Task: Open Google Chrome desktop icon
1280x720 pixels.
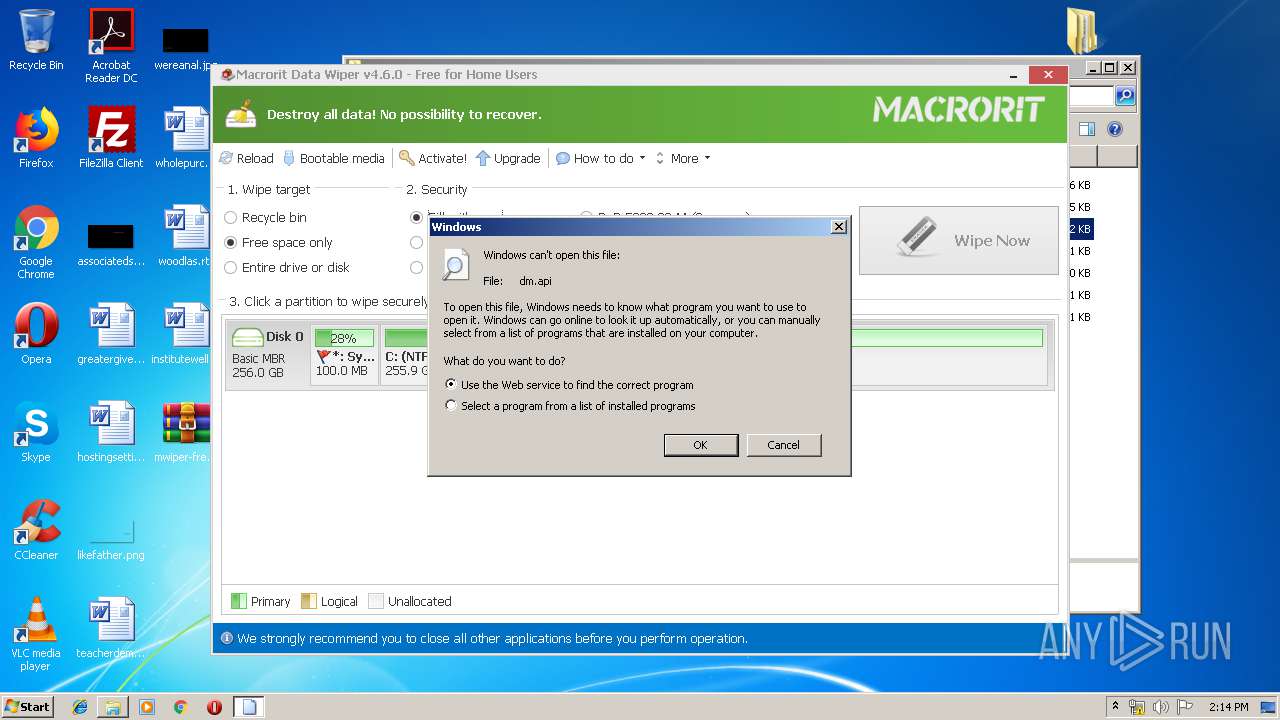Action: 36,242
